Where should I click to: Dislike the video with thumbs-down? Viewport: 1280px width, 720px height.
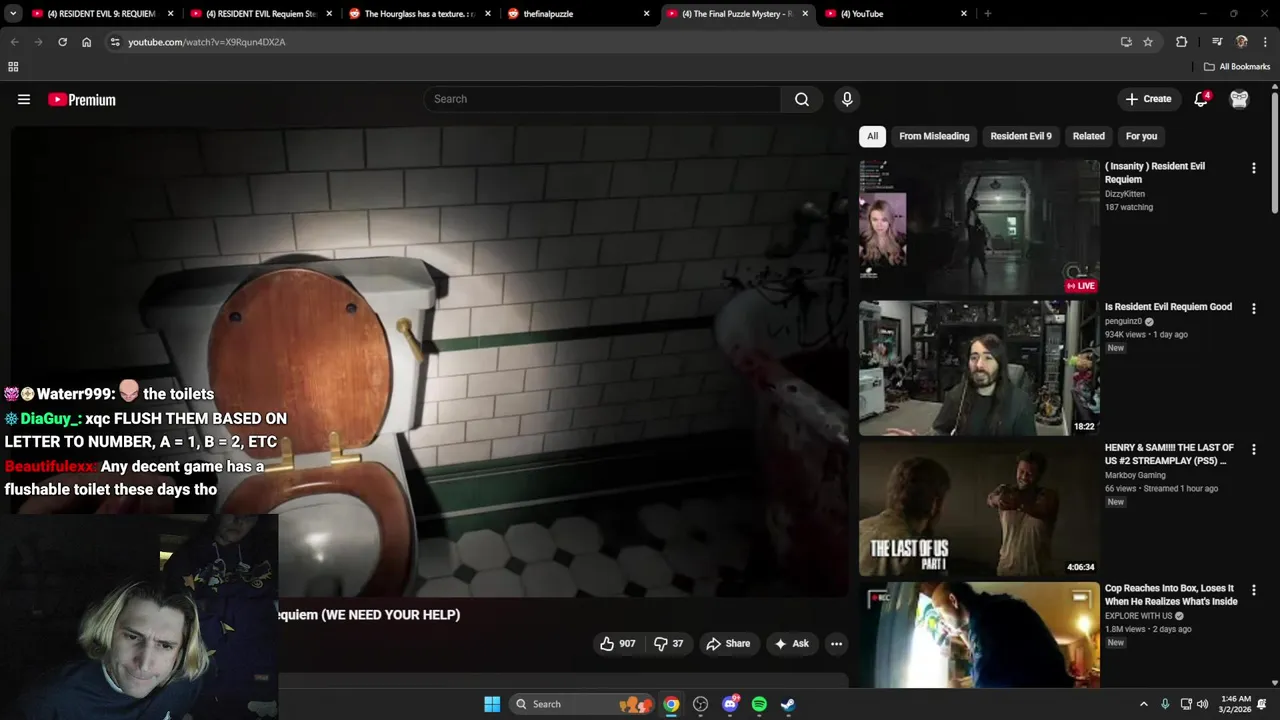[668, 643]
